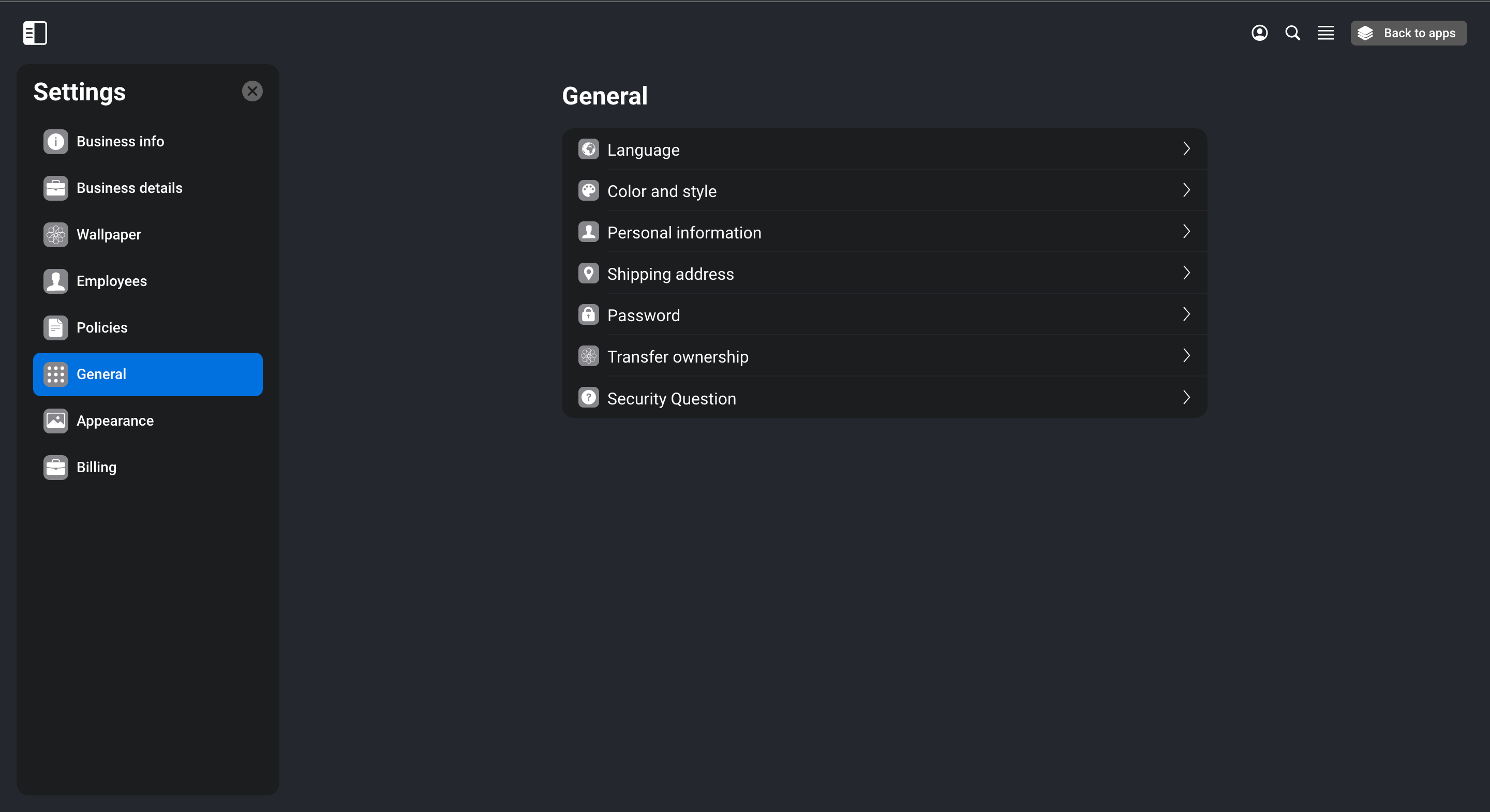The height and width of the screenshot is (812, 1490).
Task: Open the hamburger list menu icon
Action: (1325, 33)
